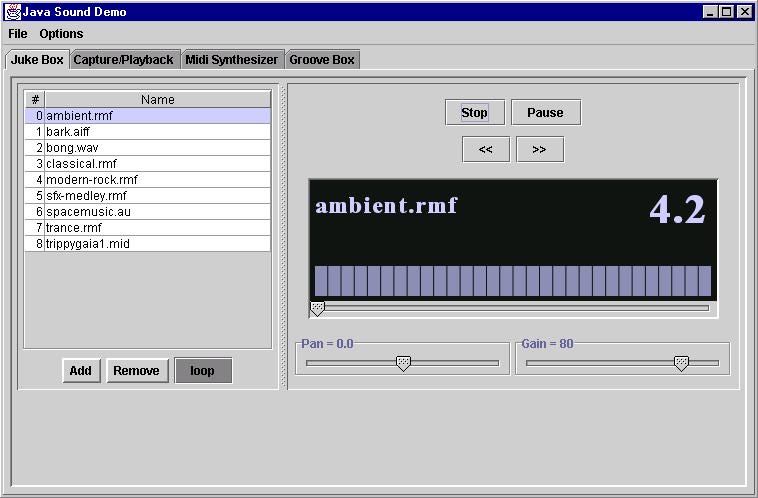This screenshot has height=498, width=758.
Task: Skip to next track with >> button
Action: pyautogui.click(x=539, y=150)
